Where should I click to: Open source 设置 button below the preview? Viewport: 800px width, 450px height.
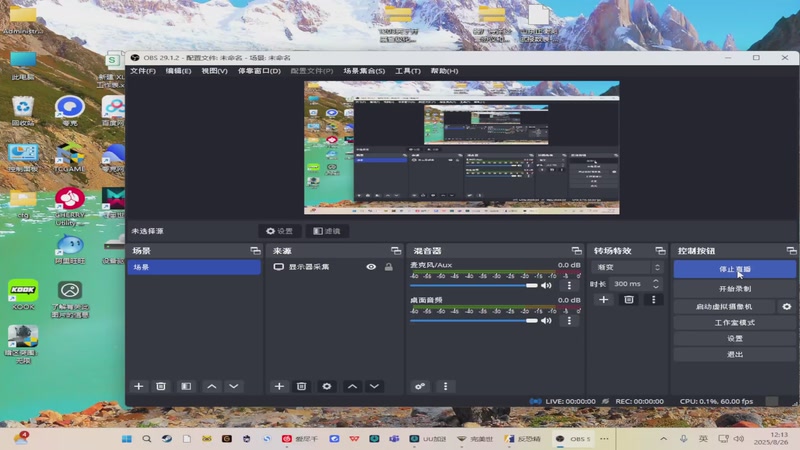tap(280, 231)
